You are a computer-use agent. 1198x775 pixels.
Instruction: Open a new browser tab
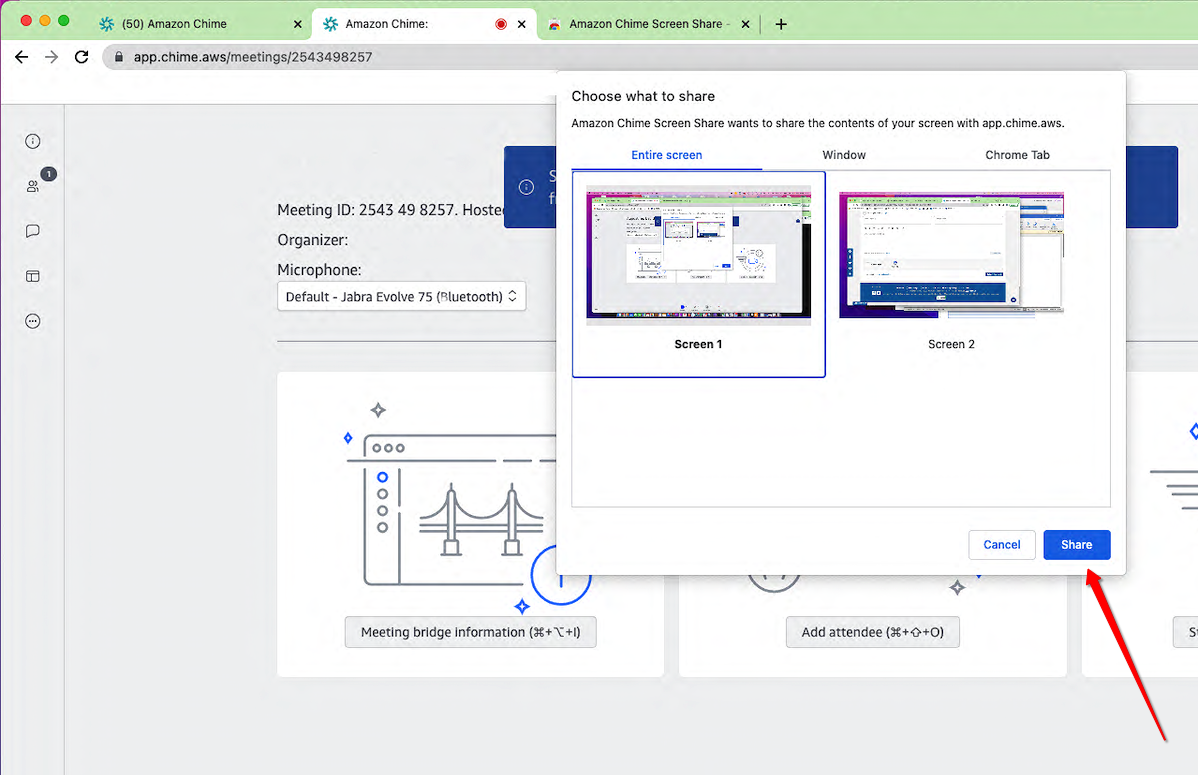pyautogui.click(x=781, y=24)
